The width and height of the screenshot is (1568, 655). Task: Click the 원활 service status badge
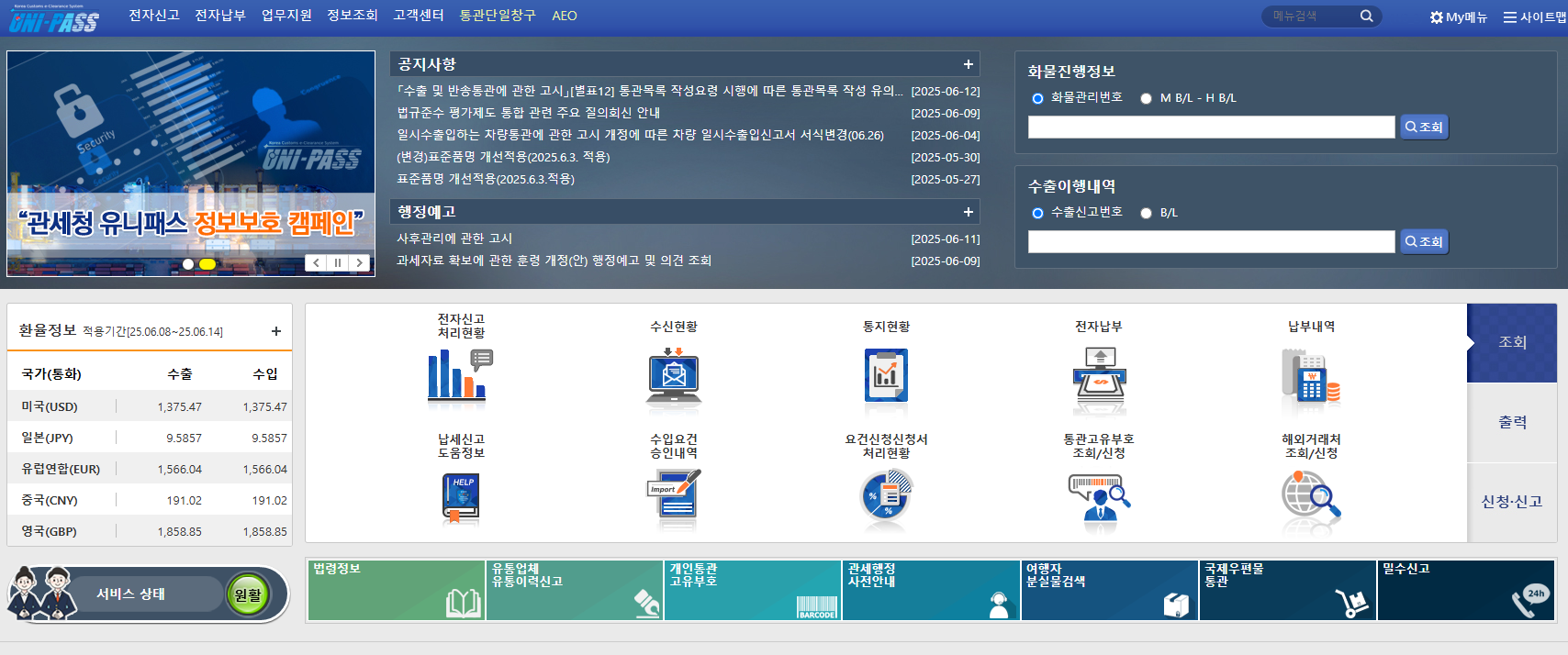[x=248, y=594]
